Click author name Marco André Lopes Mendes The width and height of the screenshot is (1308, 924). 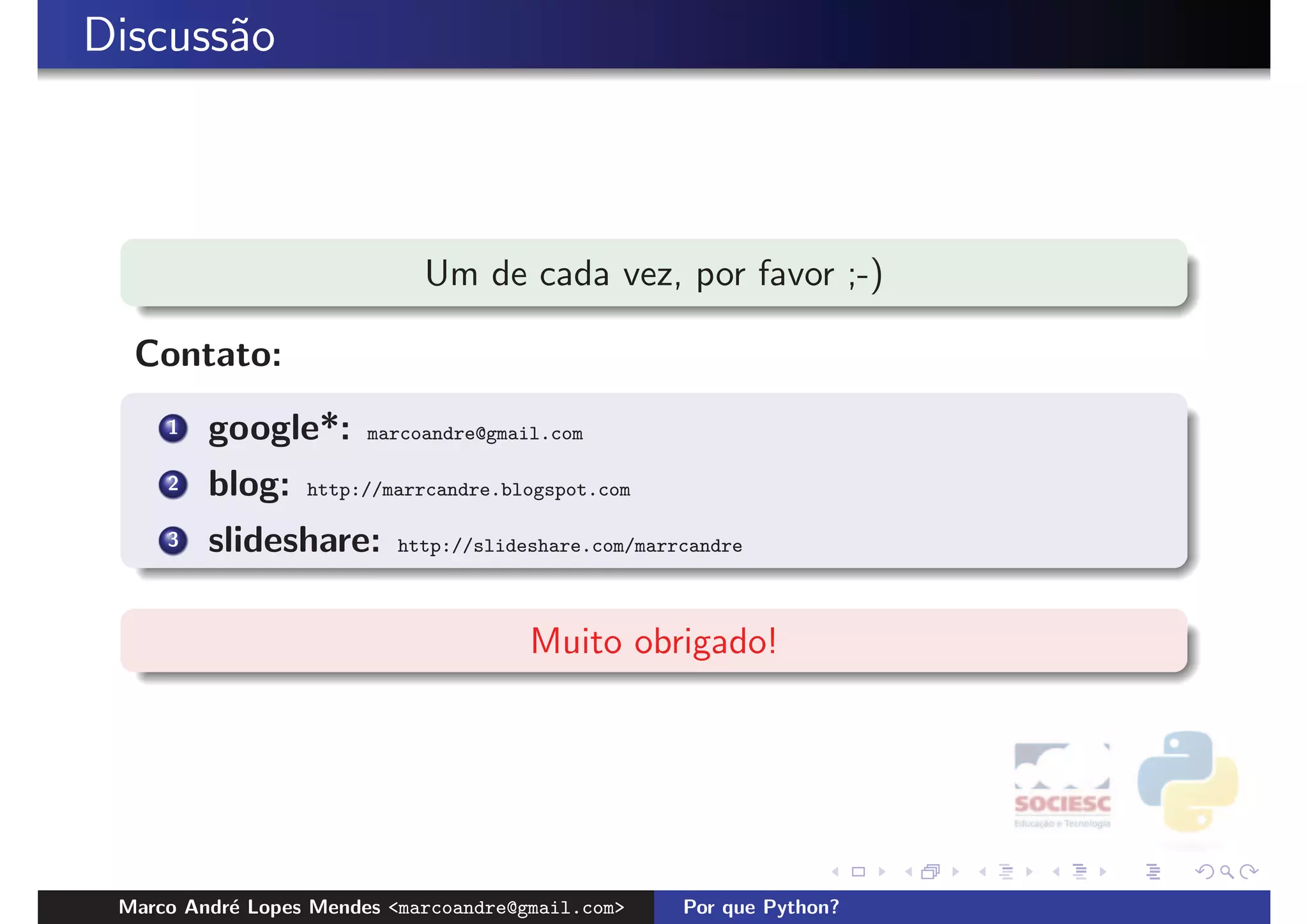(249, 907)
